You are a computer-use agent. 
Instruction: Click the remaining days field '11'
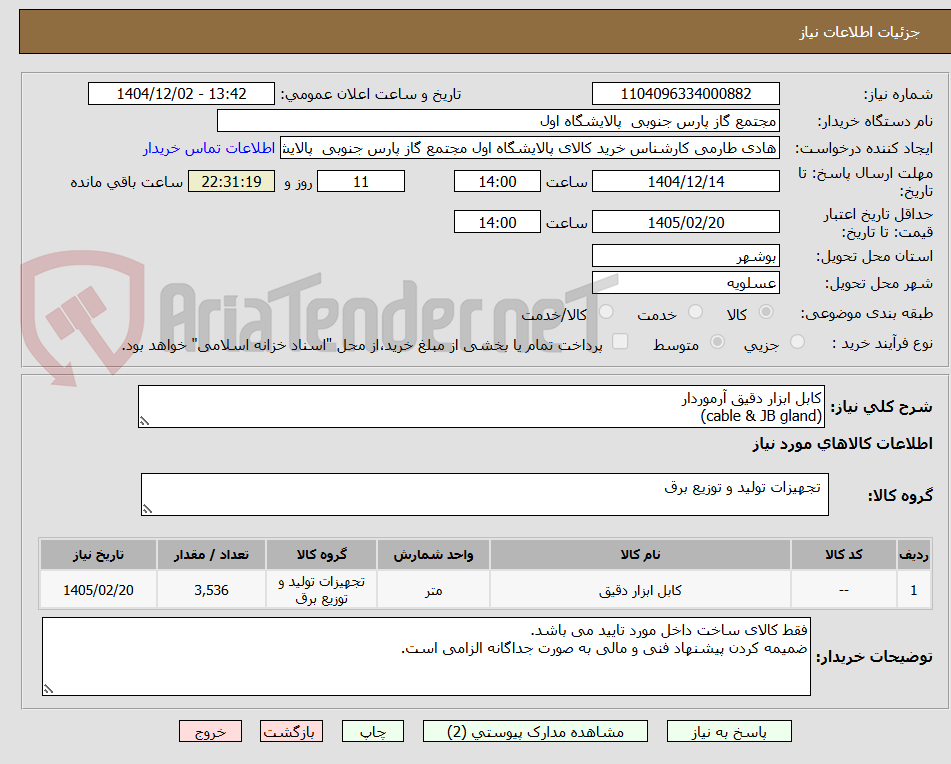tap(361, 181)
